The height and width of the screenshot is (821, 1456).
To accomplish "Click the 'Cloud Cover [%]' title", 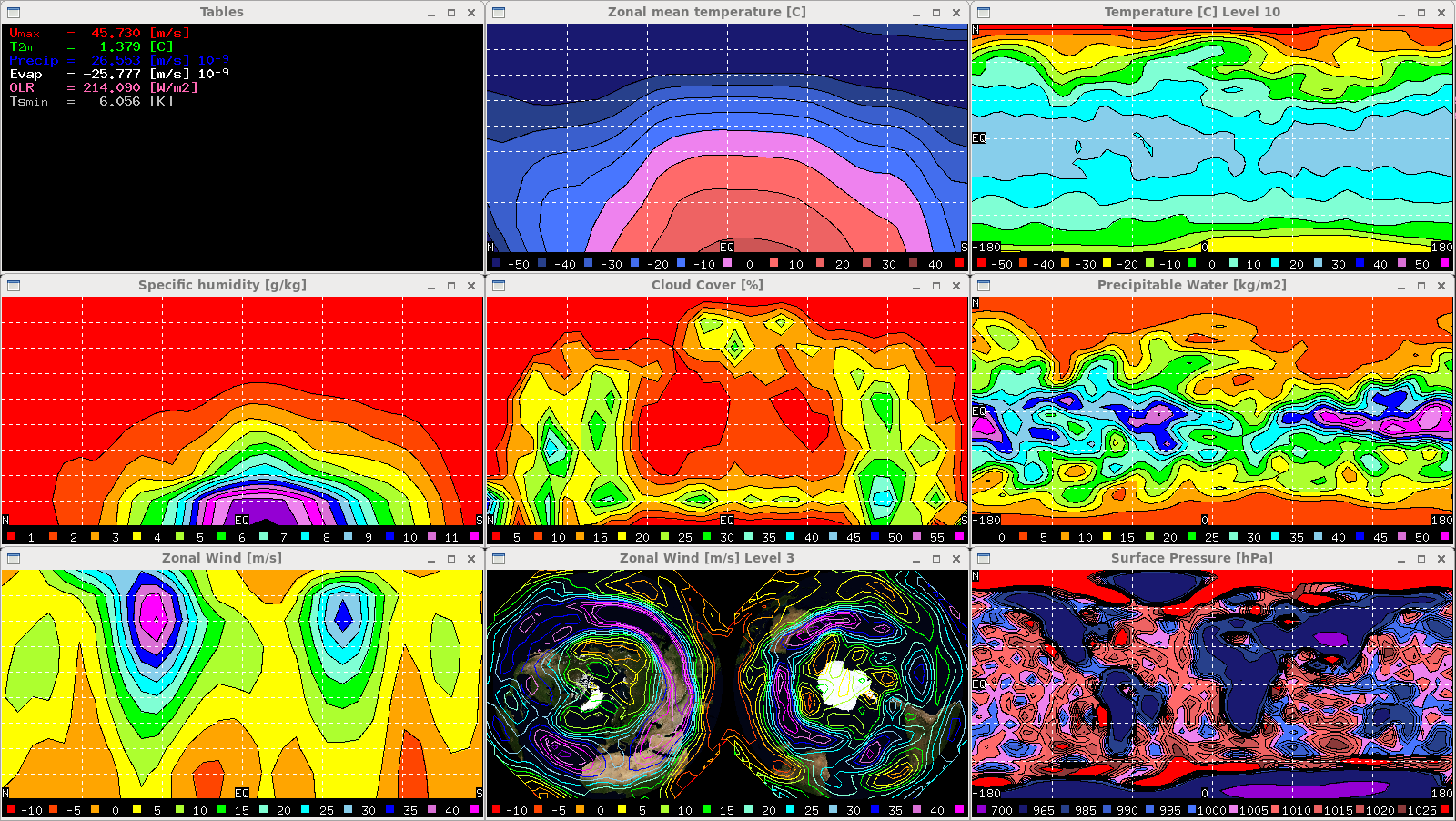I will pos(707,285).
